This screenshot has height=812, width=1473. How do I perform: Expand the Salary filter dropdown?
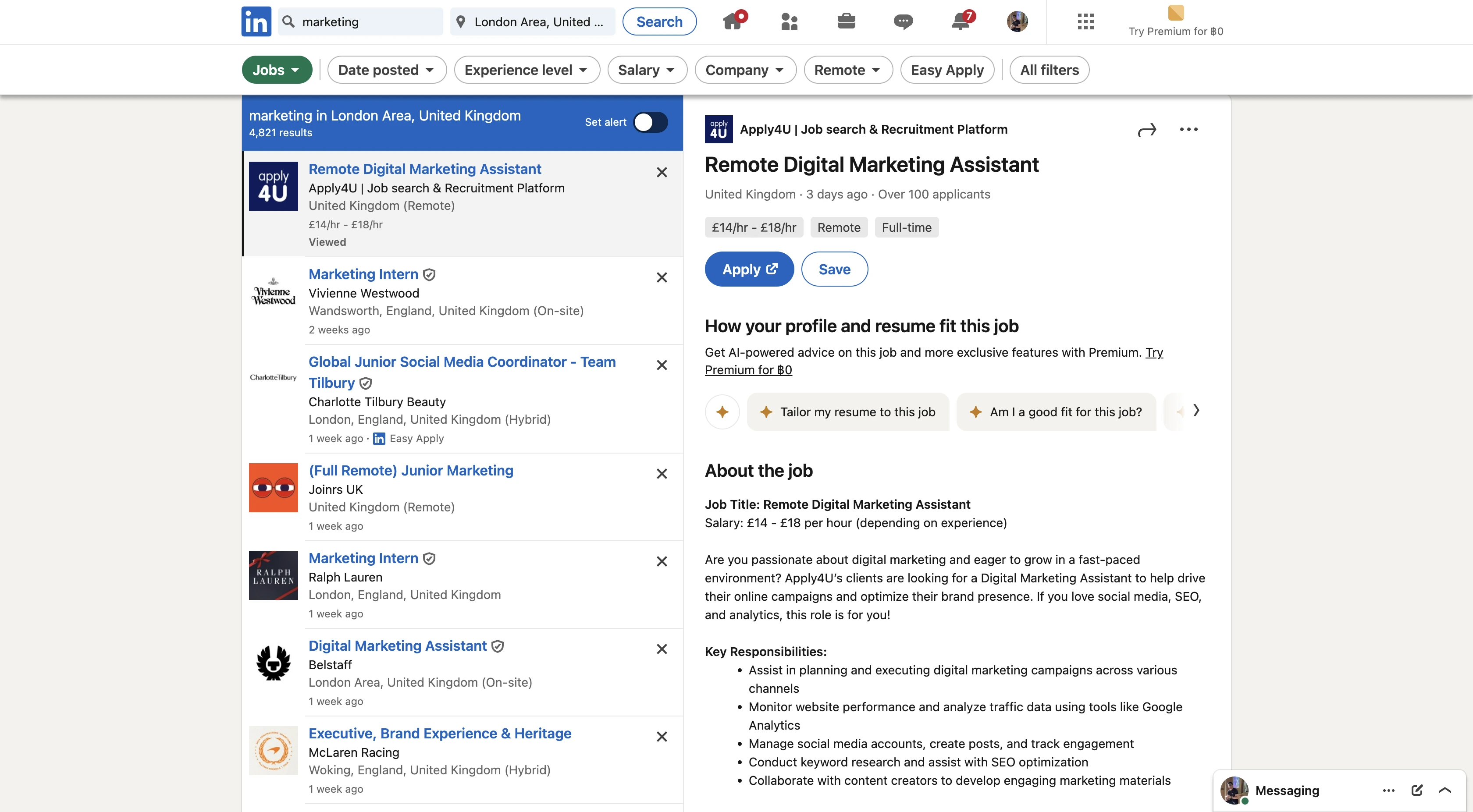pyautogui.click(x=647, y=70)
